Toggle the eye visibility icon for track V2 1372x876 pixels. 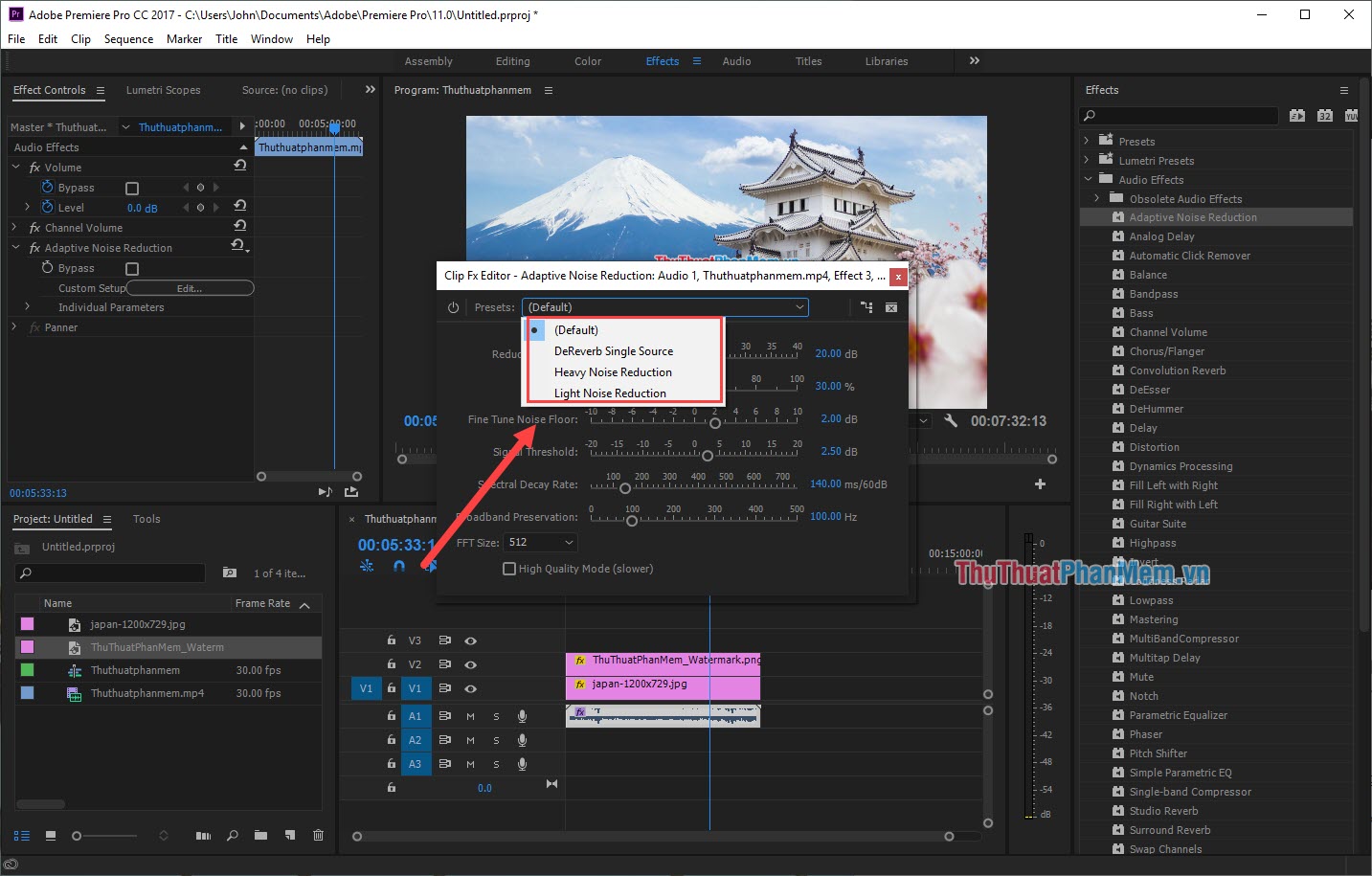[470, 663]
